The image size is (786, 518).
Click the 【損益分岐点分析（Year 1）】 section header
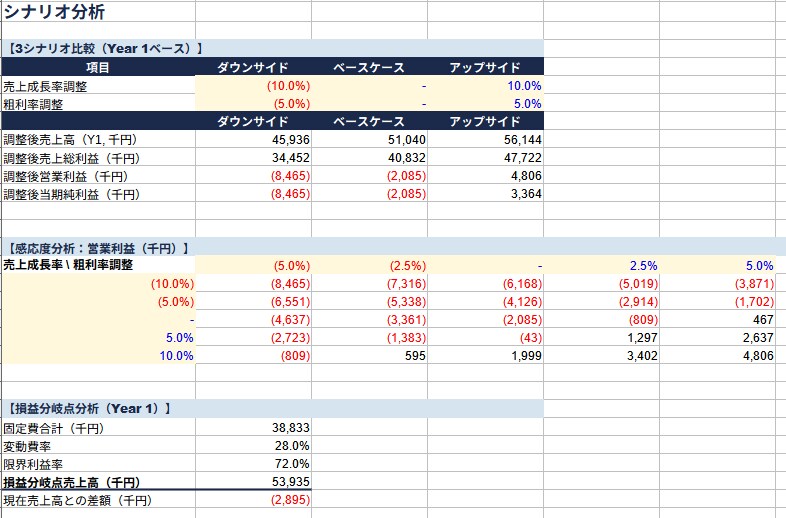[x=273, y=409]
